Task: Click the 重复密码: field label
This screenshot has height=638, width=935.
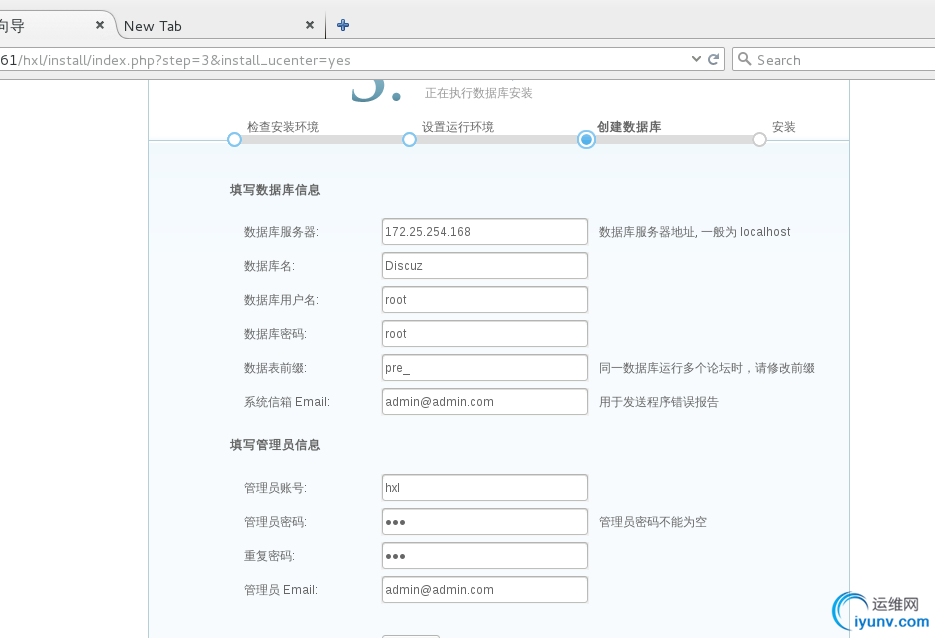Action: pos(270,556)
